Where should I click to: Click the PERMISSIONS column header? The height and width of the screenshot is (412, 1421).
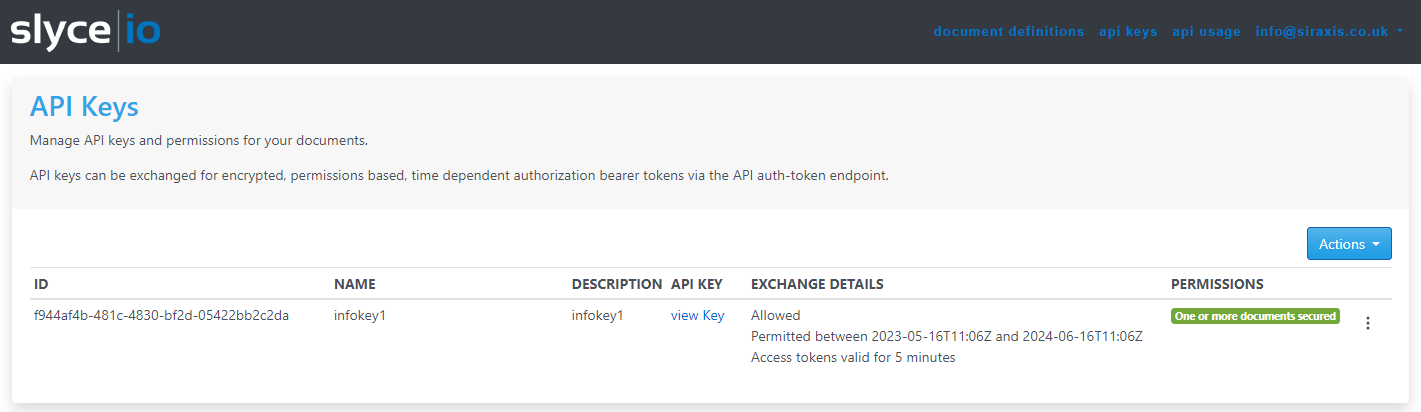point(1217,284)
